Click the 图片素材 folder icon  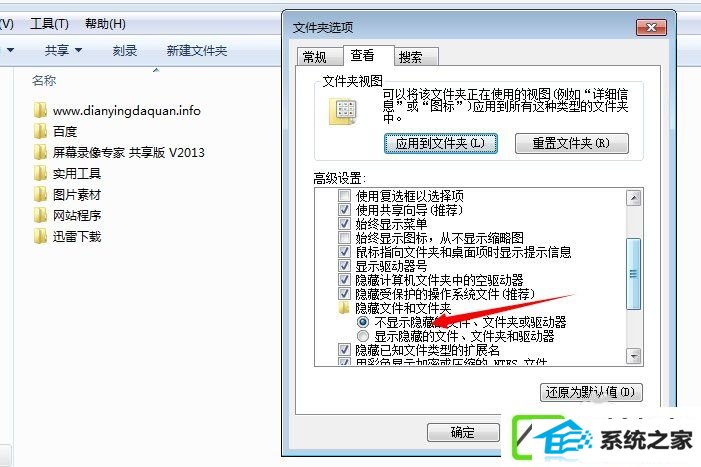[40, 194]
